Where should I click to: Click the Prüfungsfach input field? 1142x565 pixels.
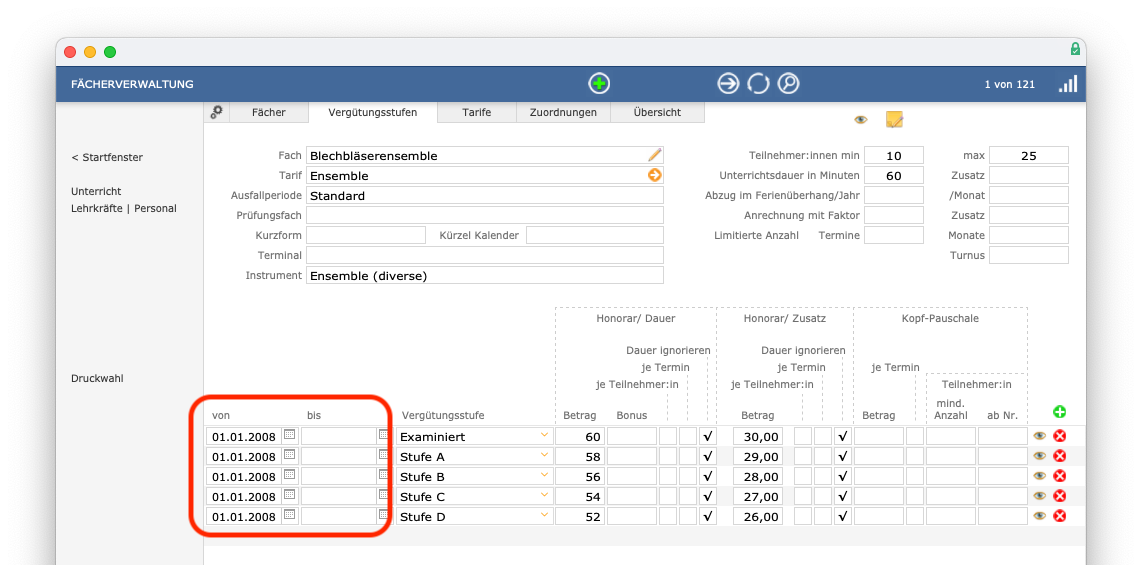coord(485,216)
